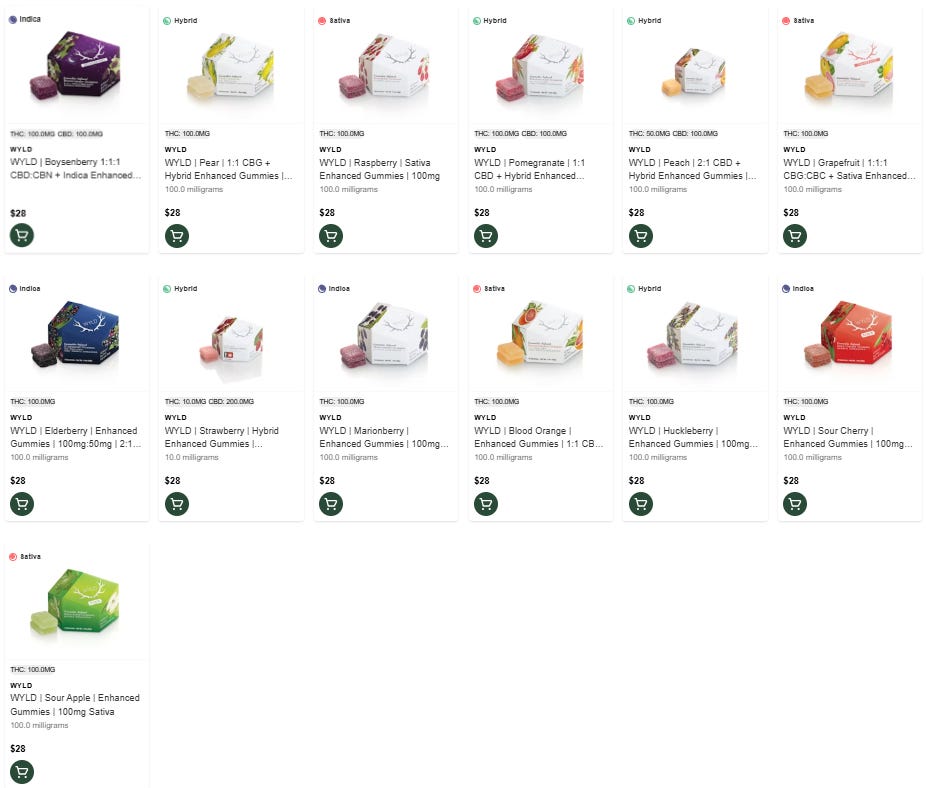
Task: Add Grapefruit gummies to cart
Action: point(795,236)
